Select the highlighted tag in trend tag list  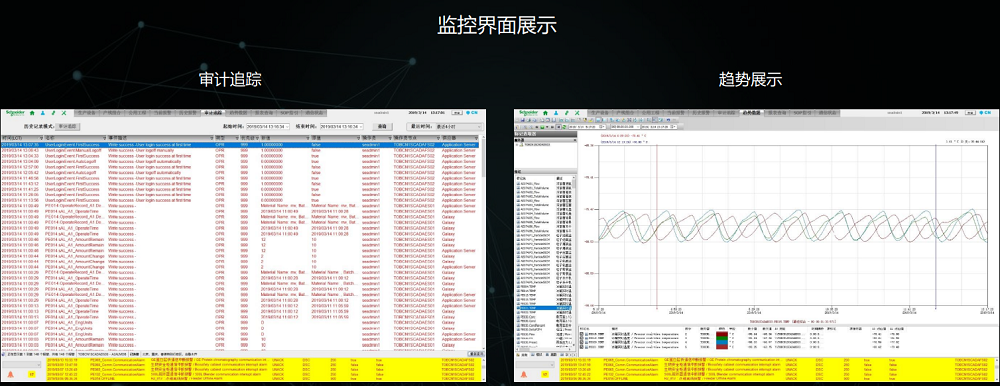pos(543,308)
